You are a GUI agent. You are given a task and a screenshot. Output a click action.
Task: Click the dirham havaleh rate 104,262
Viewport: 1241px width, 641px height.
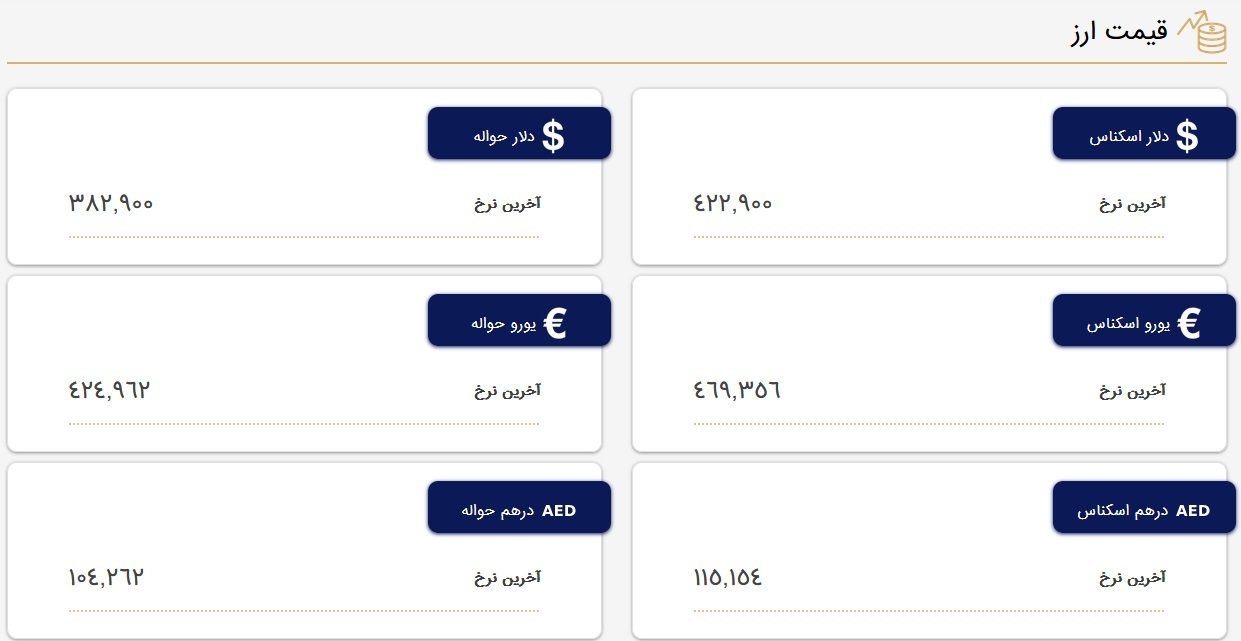(x=107, y=577)
